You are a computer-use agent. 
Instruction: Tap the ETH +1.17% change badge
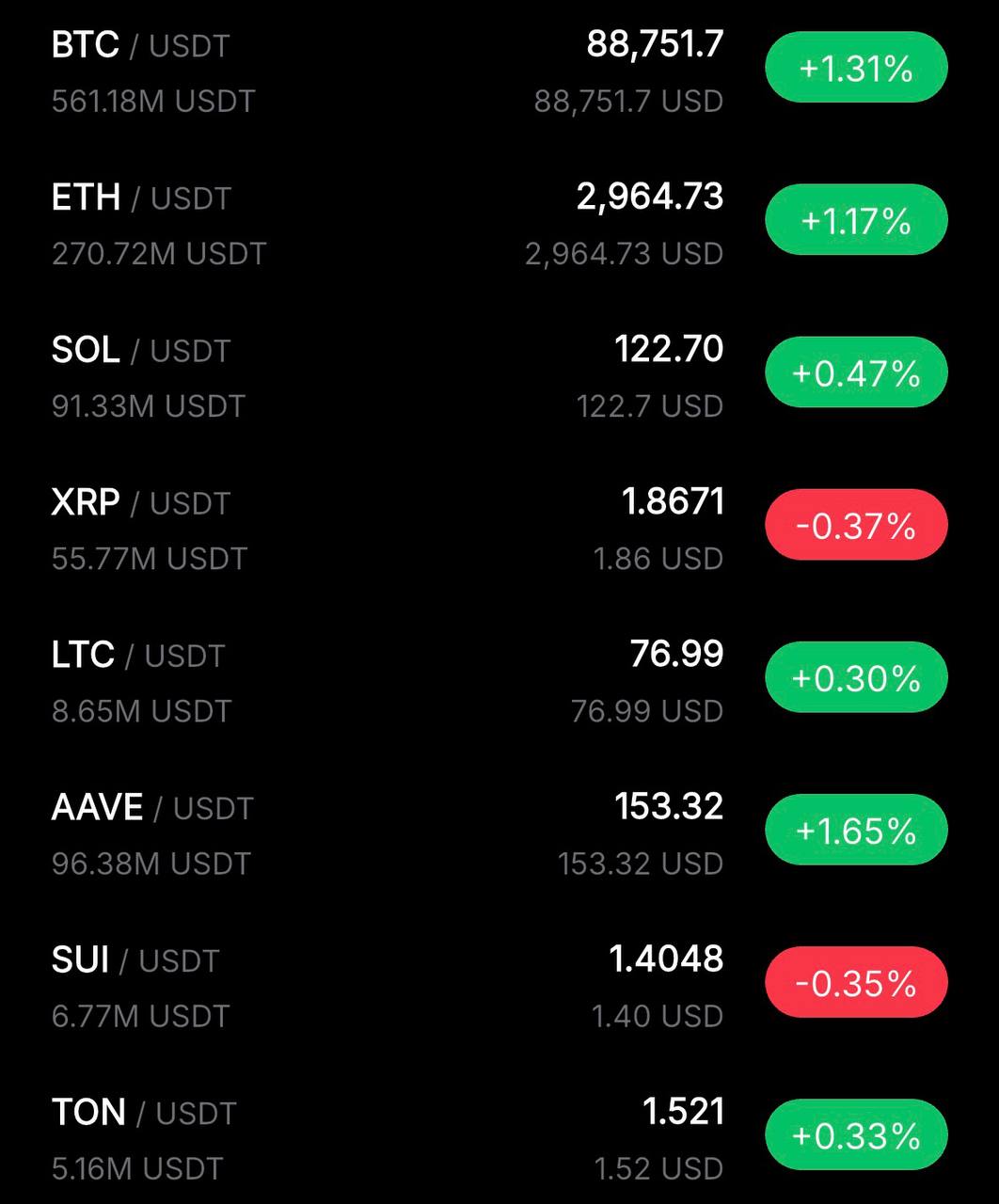coord(856,220)
